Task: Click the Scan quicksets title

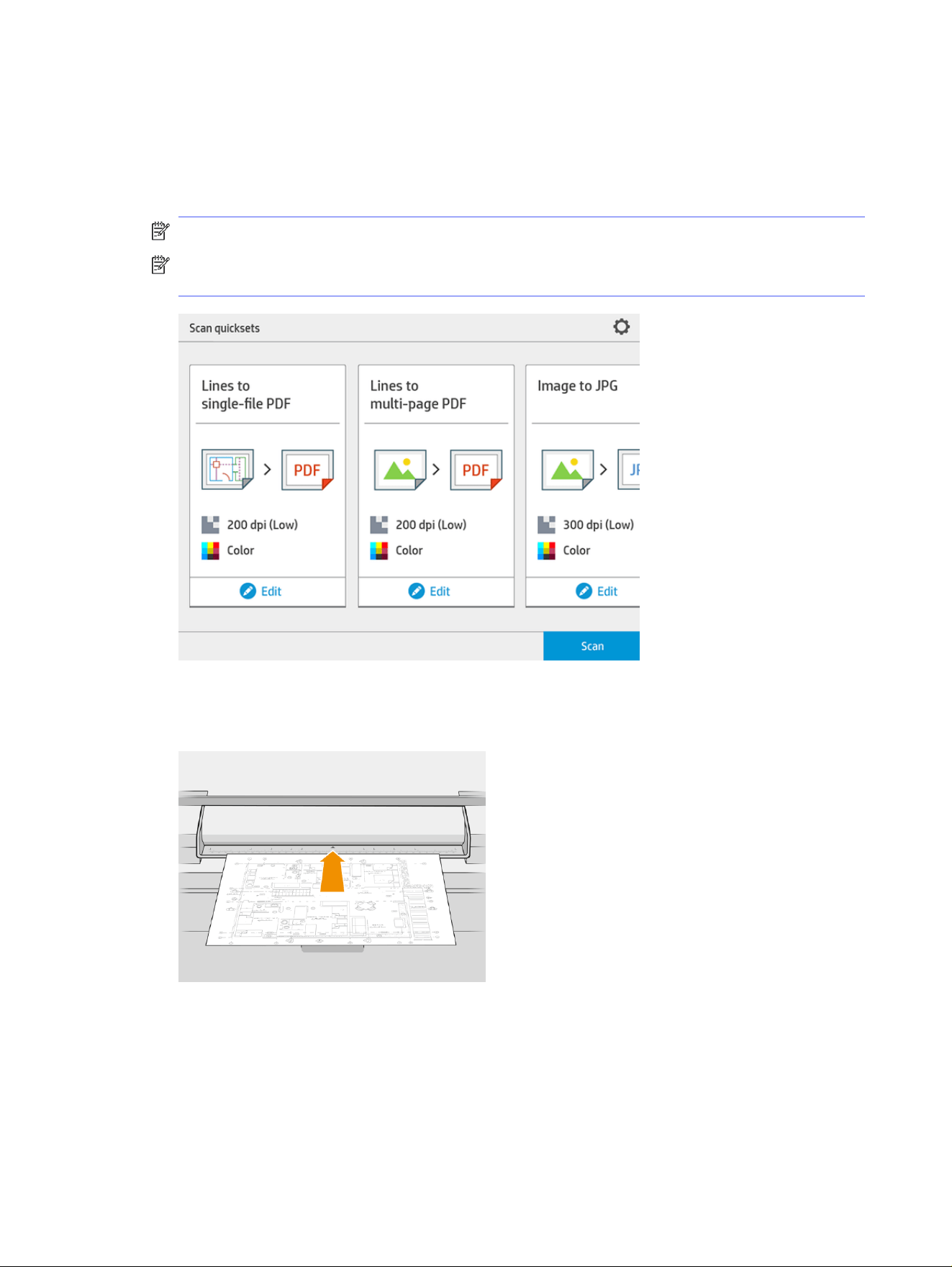Action: point(225,328)
